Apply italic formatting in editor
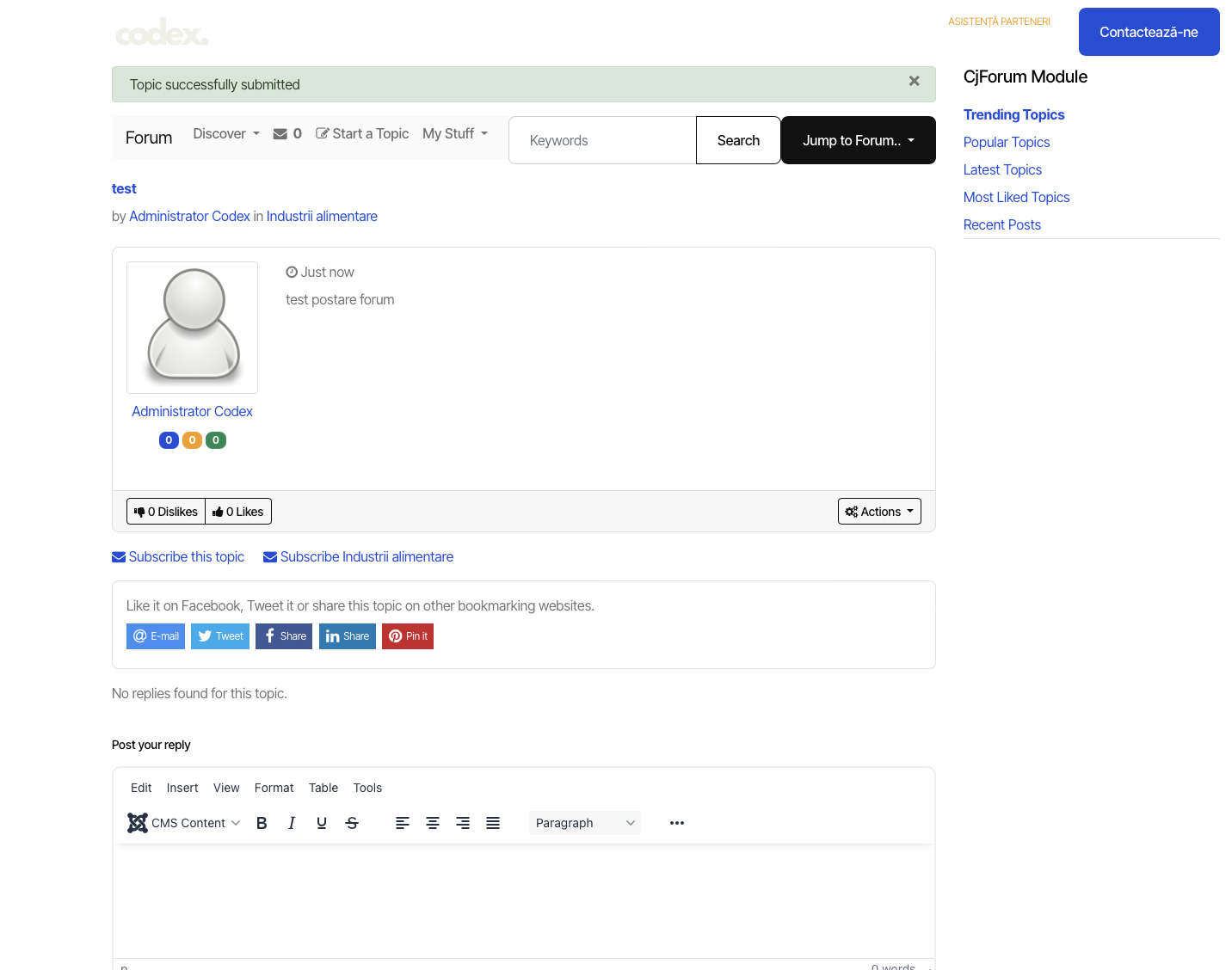This screenshot has height=970, width=1232. pyautogui.click(x=292, y=823)
